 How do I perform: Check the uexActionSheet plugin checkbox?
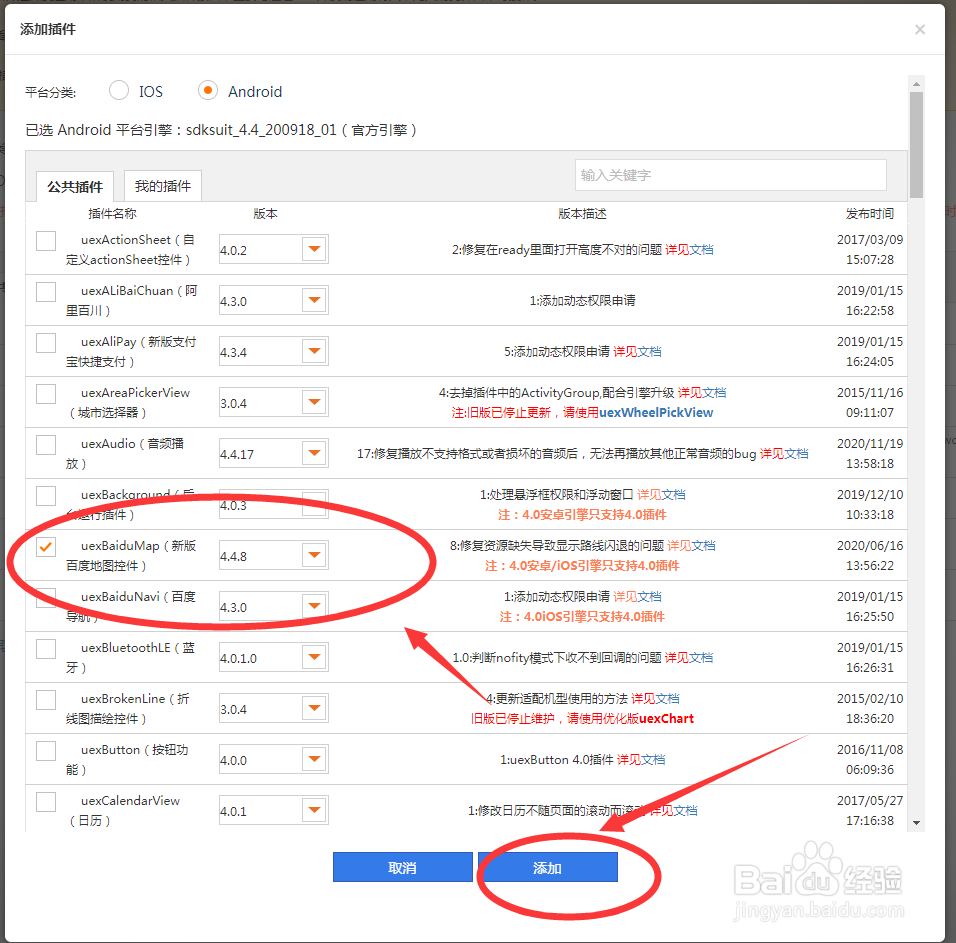(46, 241)
